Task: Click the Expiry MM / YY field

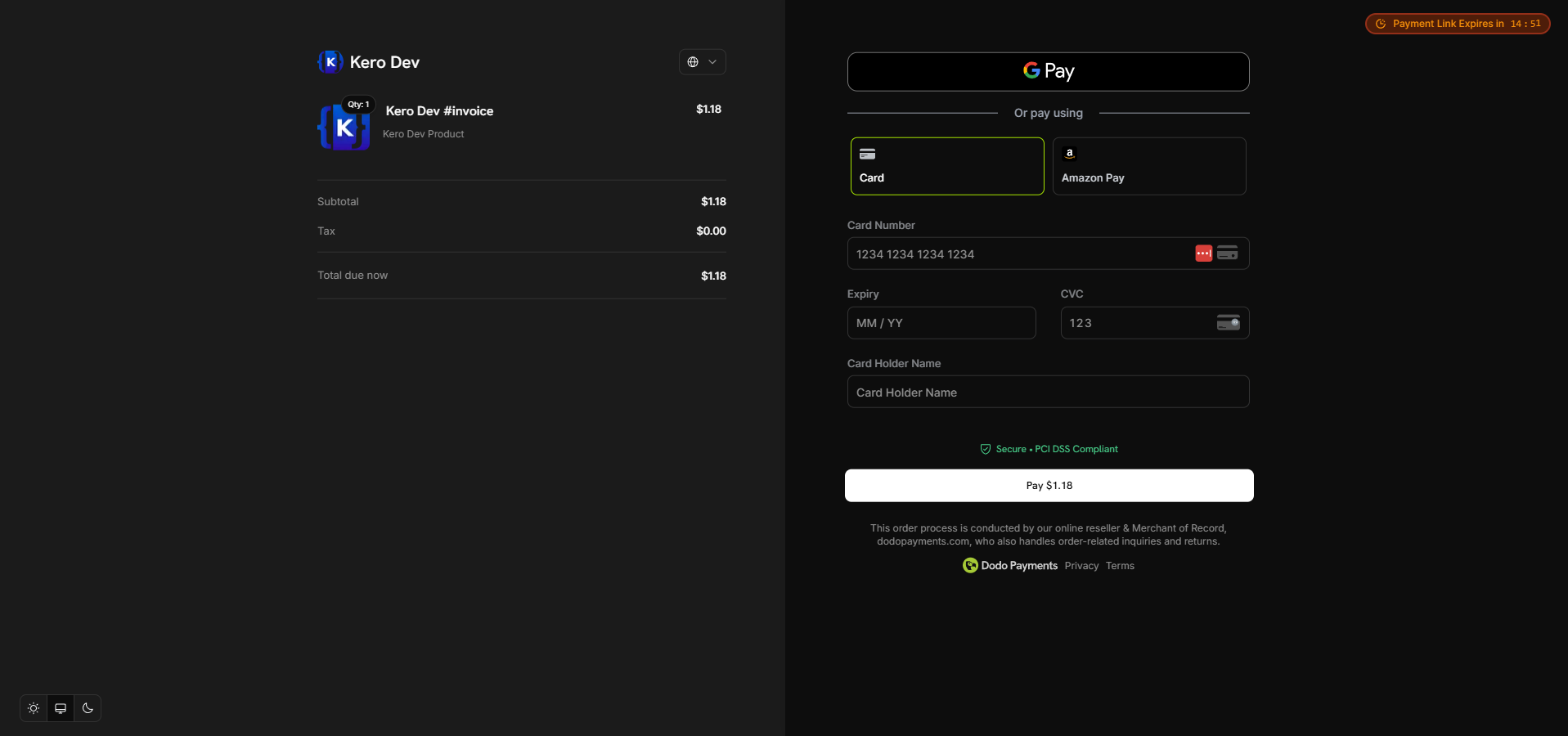Action: coord(941,323)
